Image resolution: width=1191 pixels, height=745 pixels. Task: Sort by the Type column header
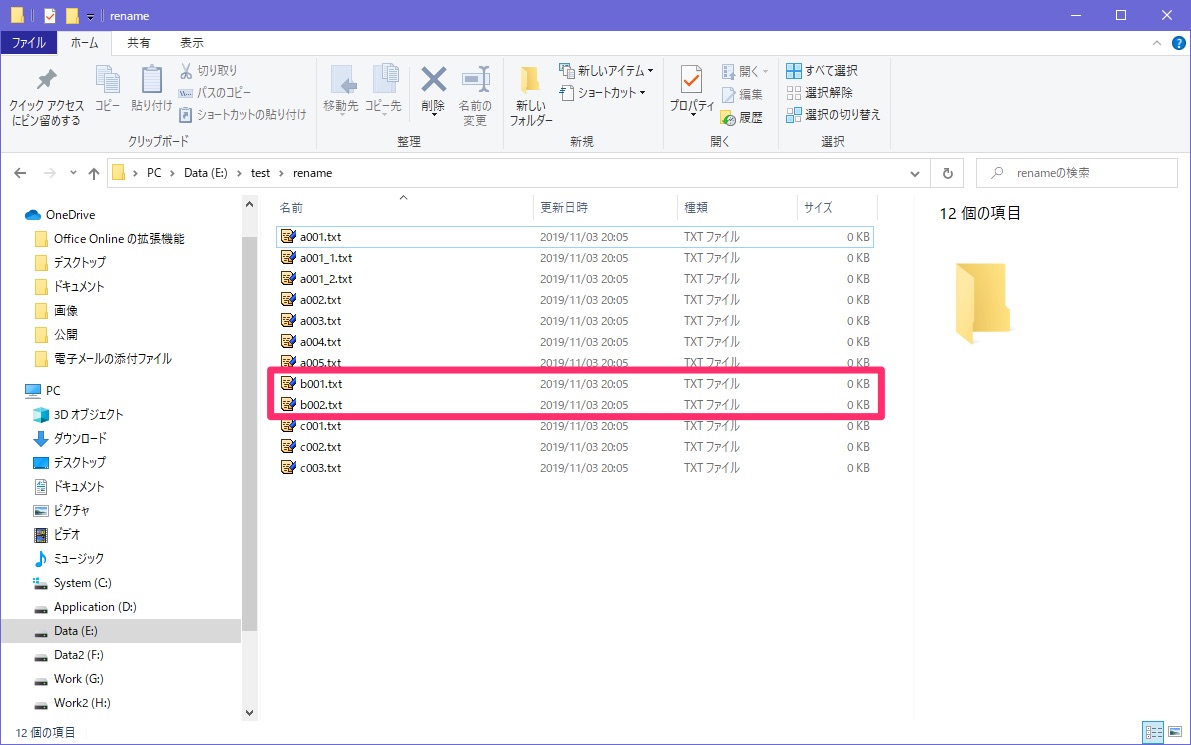tap(736, 207)
